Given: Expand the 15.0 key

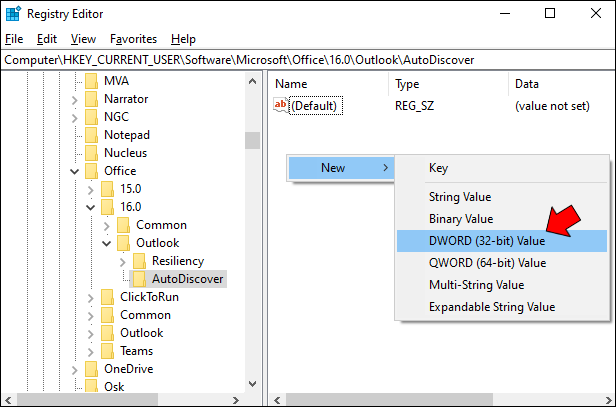Looking at the screenshot, I should (91, 189).
